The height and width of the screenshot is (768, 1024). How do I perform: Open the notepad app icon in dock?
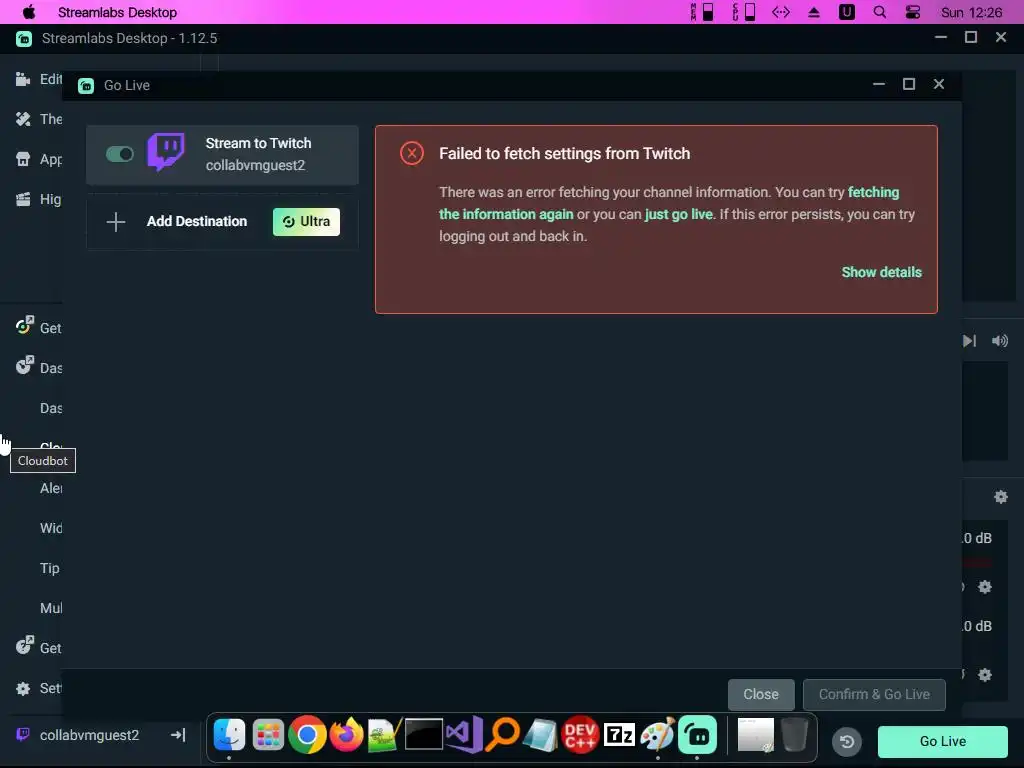(x=541, y=735)
